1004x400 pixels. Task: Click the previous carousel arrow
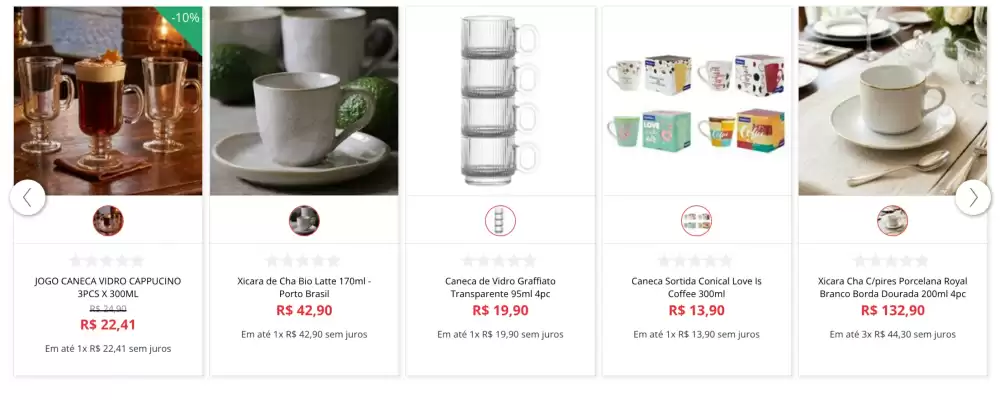tap(28, 197)
